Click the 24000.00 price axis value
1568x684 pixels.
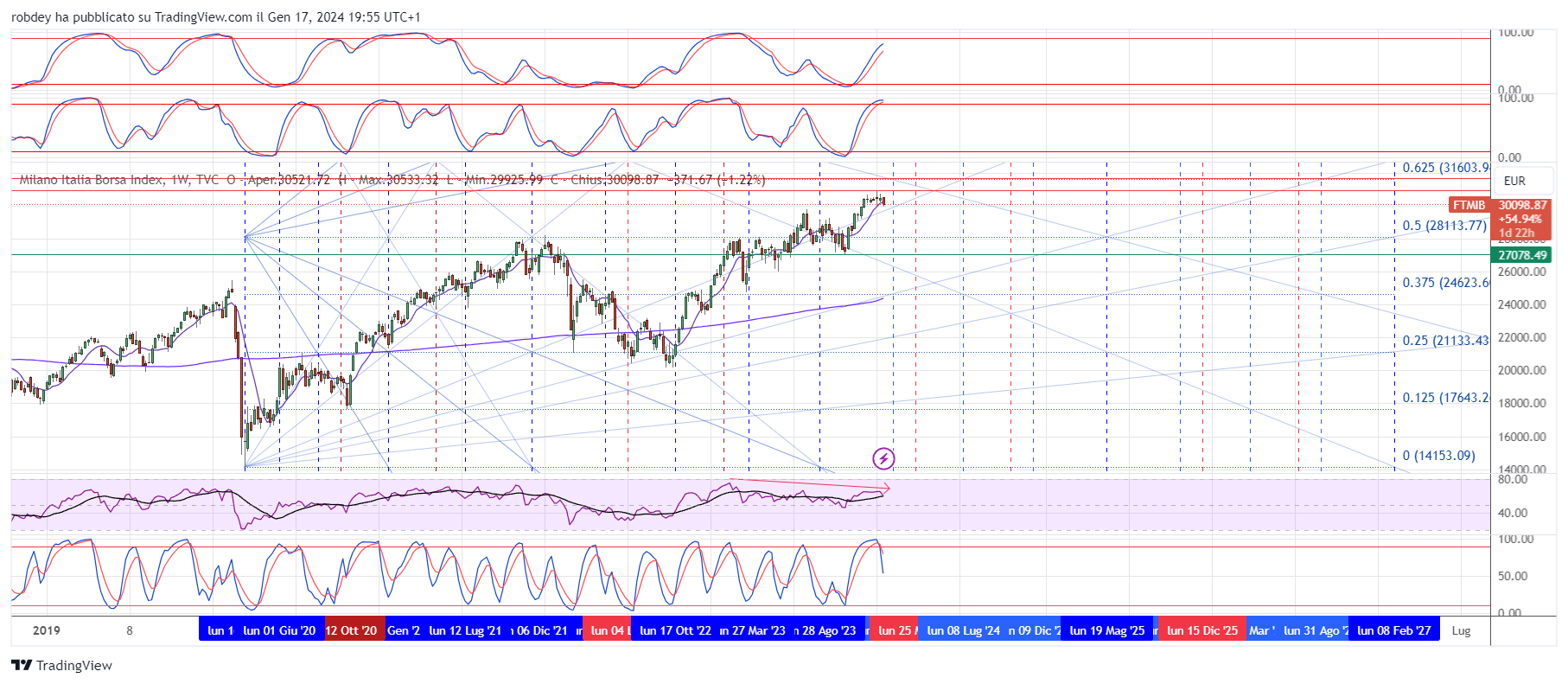pyautogui.click(x=1522, y=304)
